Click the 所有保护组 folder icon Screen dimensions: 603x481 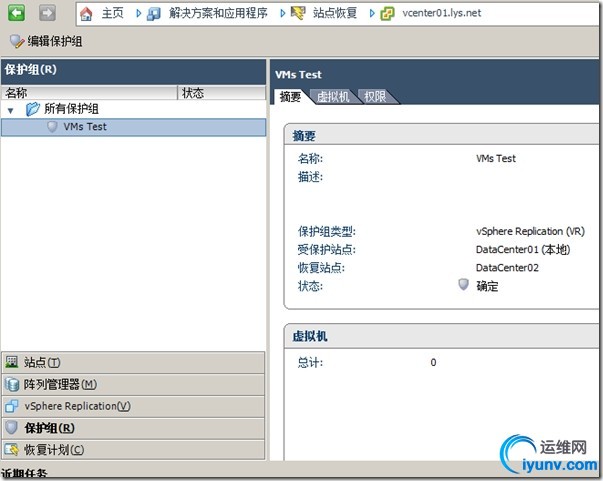point(33,109)
